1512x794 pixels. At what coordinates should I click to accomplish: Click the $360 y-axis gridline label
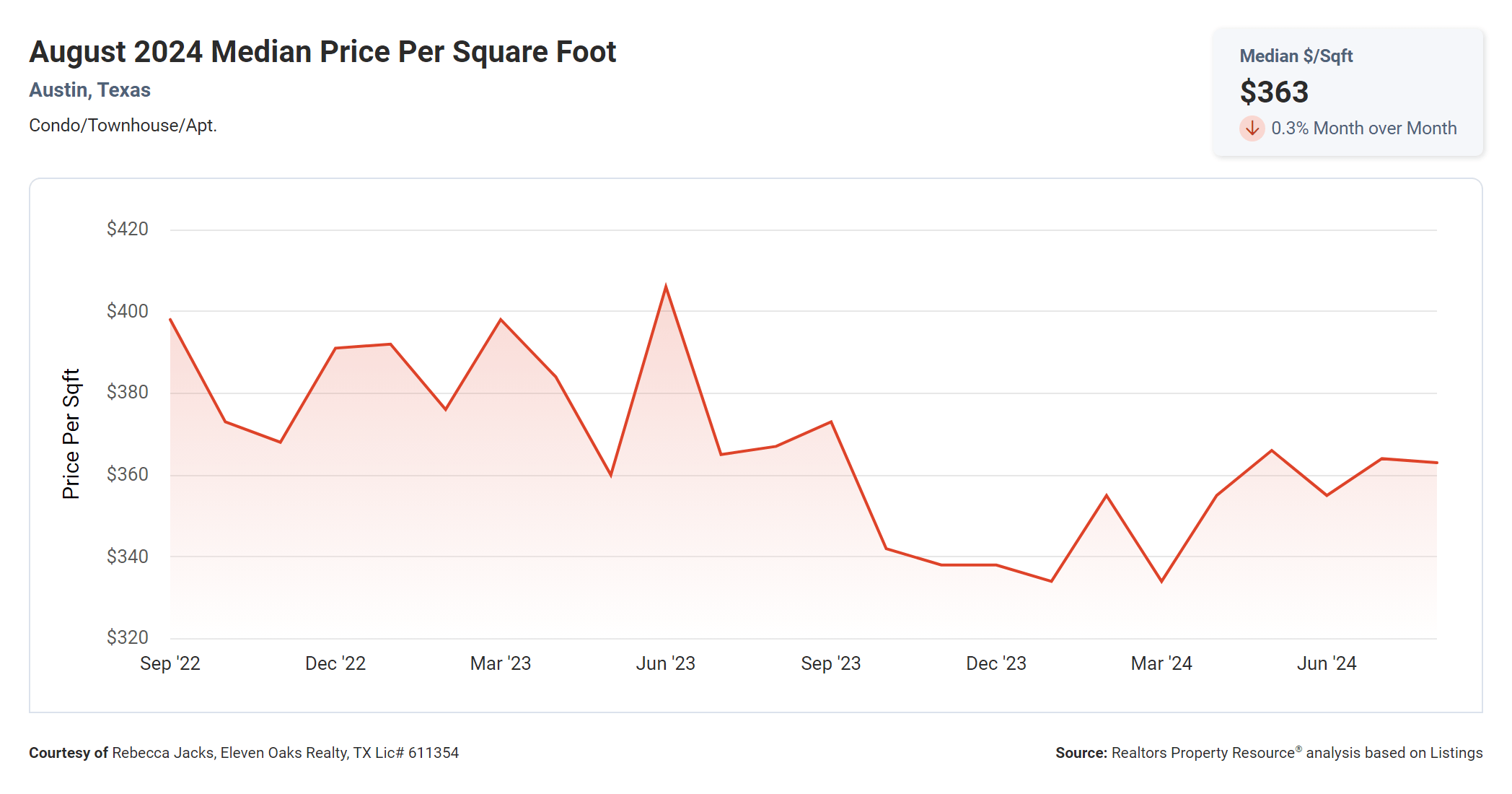[127, 474]
